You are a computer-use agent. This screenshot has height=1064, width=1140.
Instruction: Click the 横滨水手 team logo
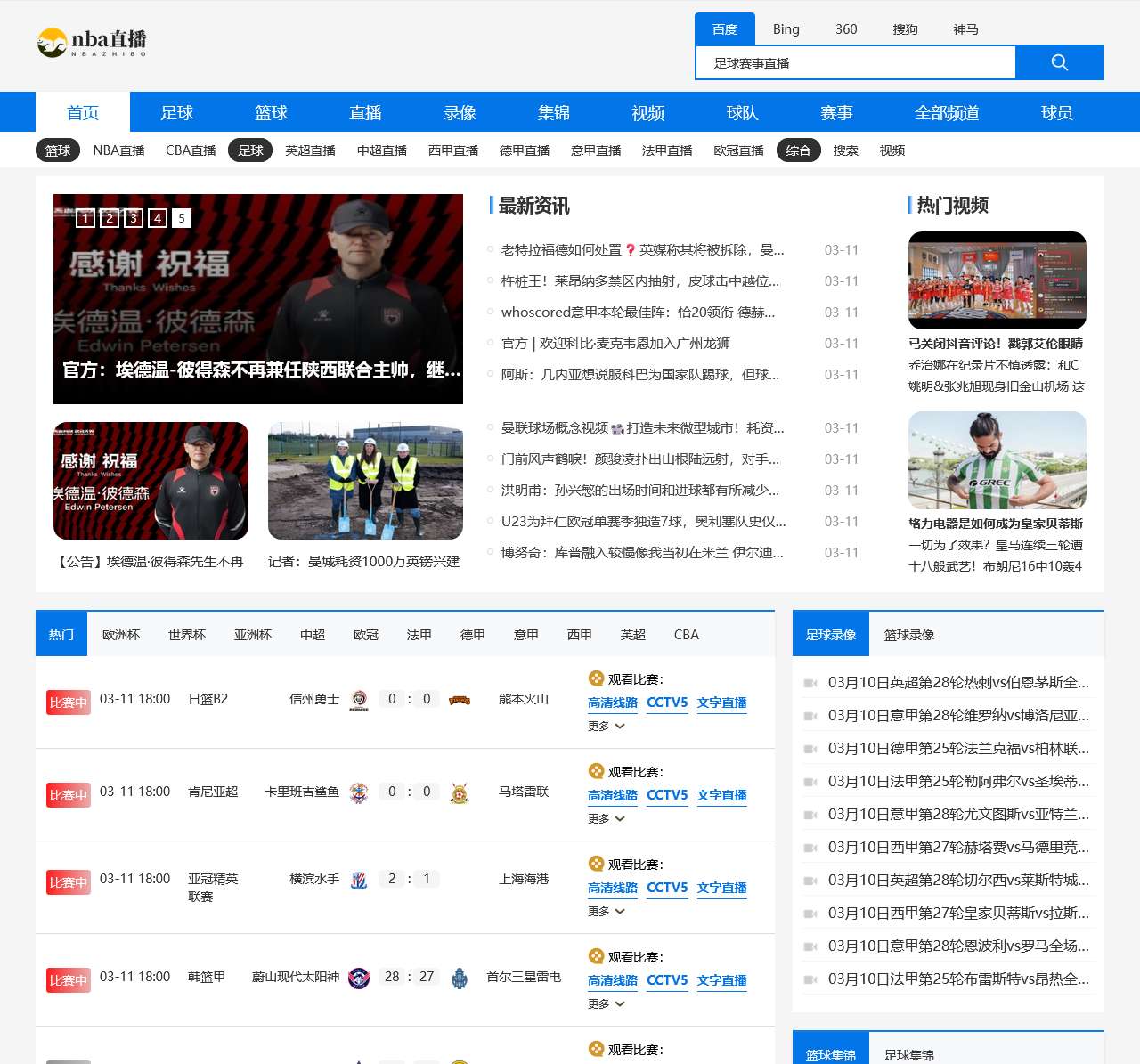pos(359,880)
